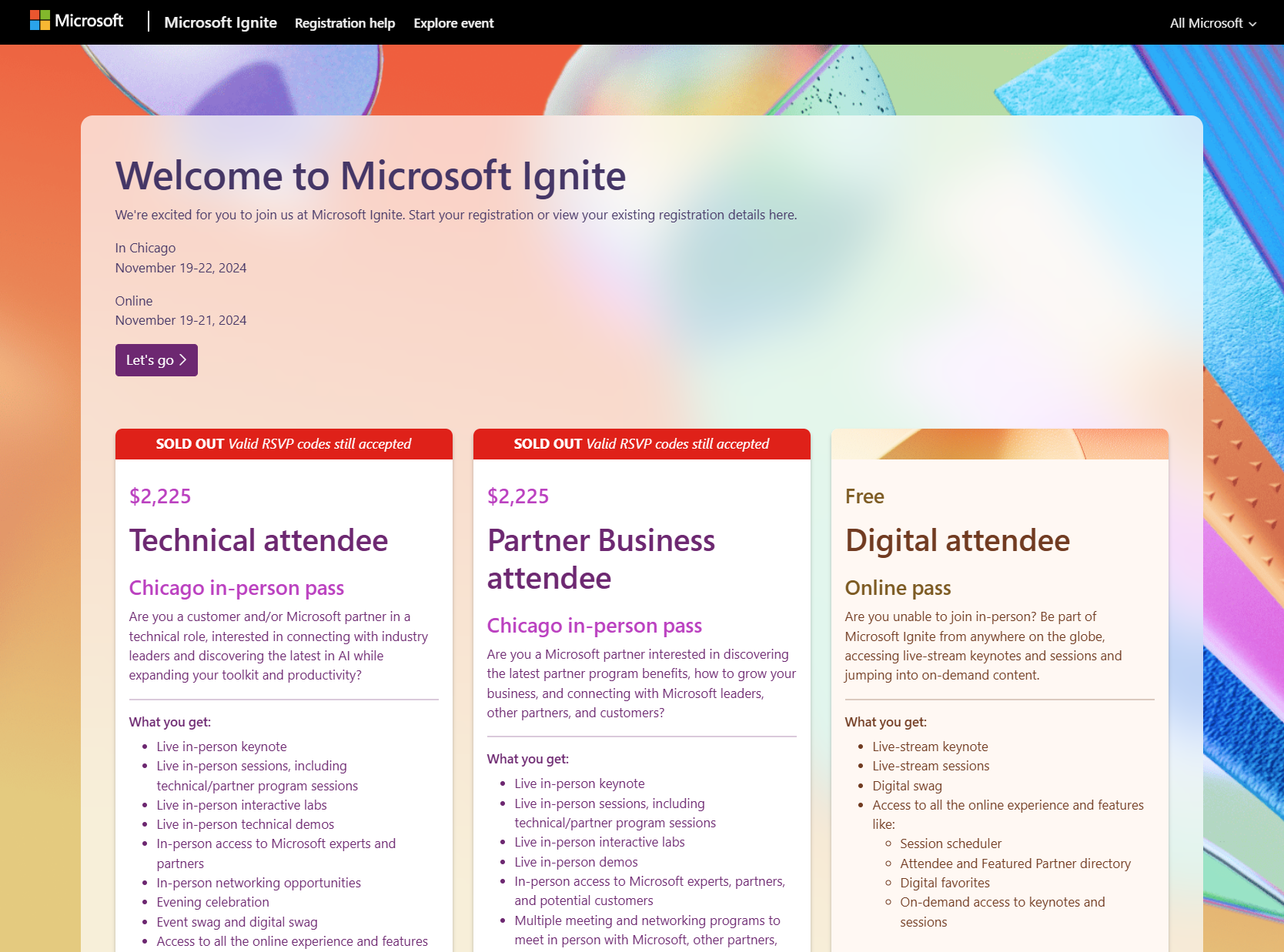The image size is (1284, 952).
Task: Click the chevron icon next to All Microsoft
Action: [1252, 24]
